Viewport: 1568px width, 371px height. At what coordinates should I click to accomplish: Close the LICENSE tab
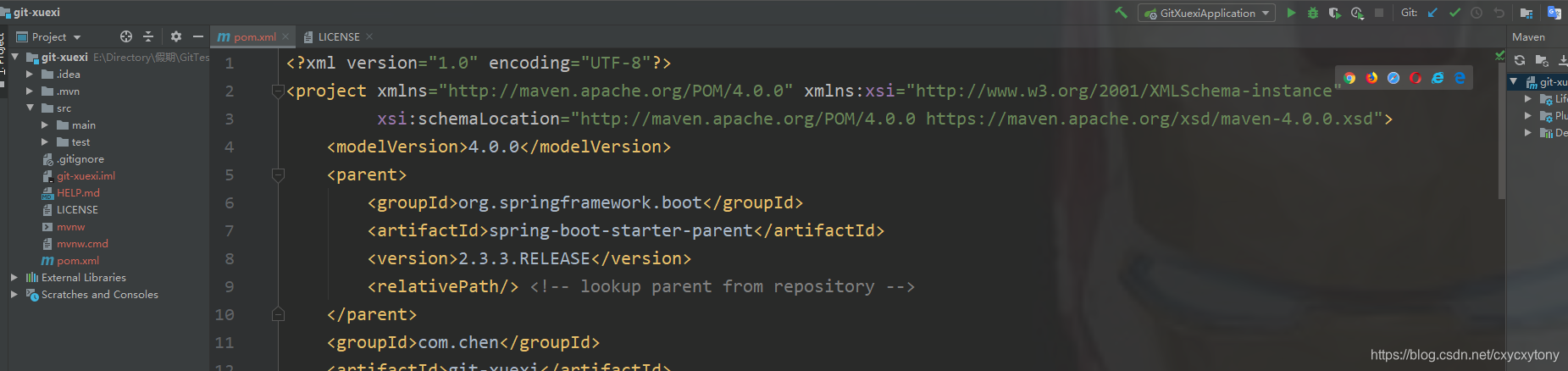369,36
